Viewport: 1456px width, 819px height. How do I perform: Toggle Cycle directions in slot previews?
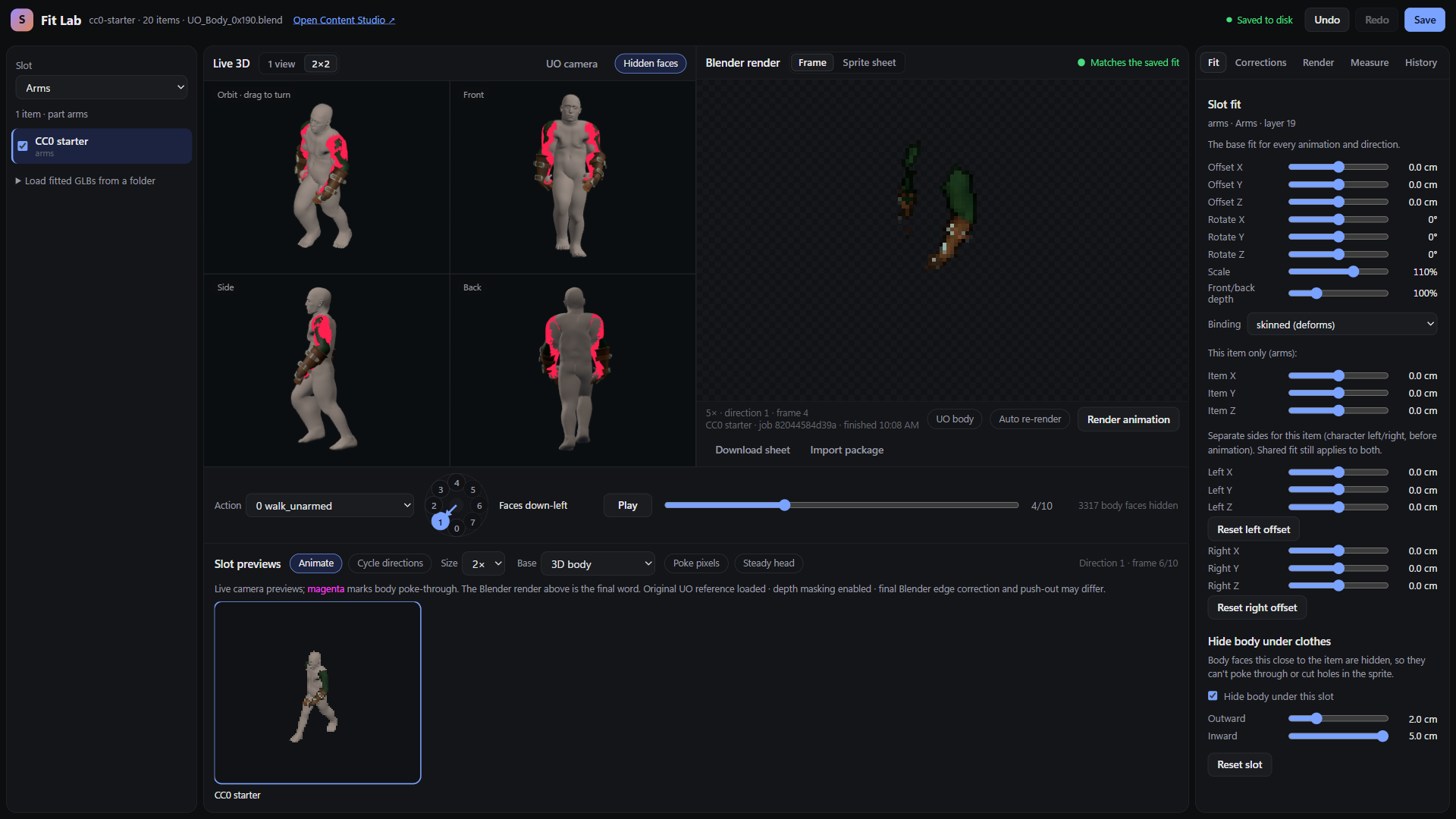[390, 563]
